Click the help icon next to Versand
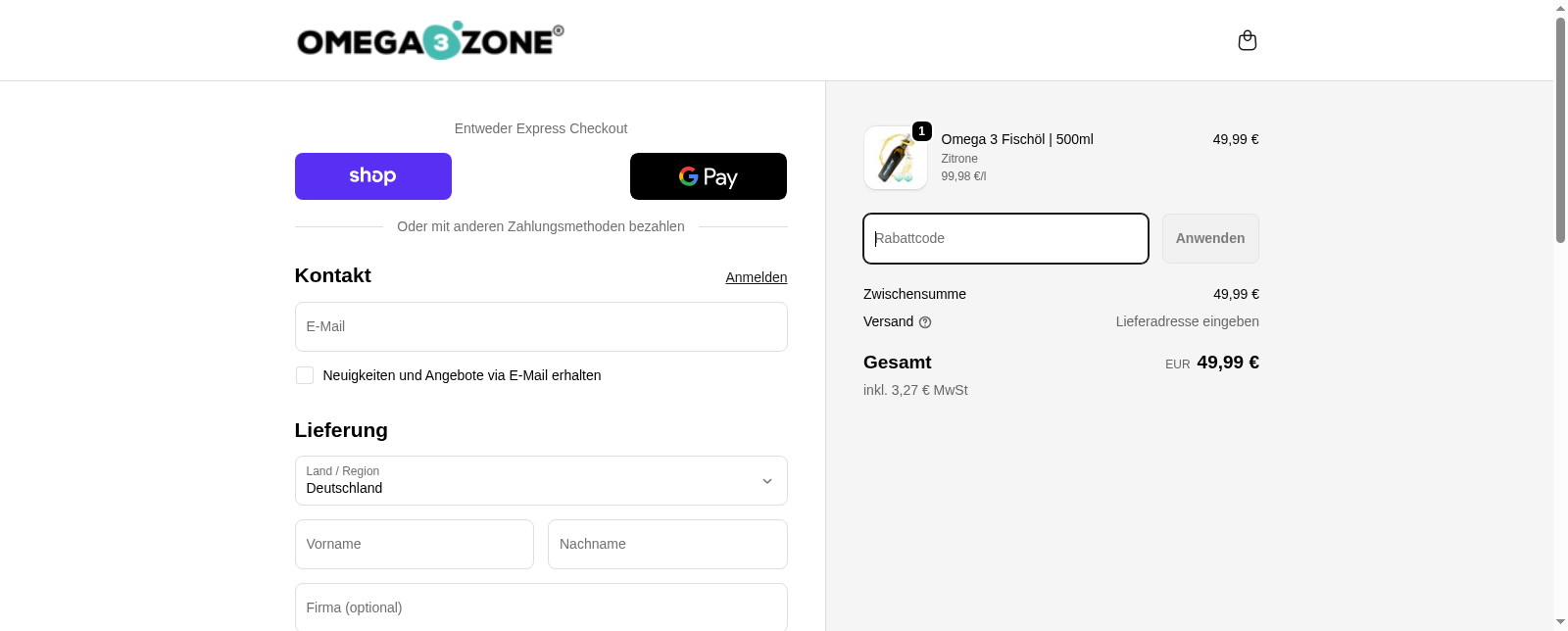This screenshot has height=631, width=1568. point(925,321)
